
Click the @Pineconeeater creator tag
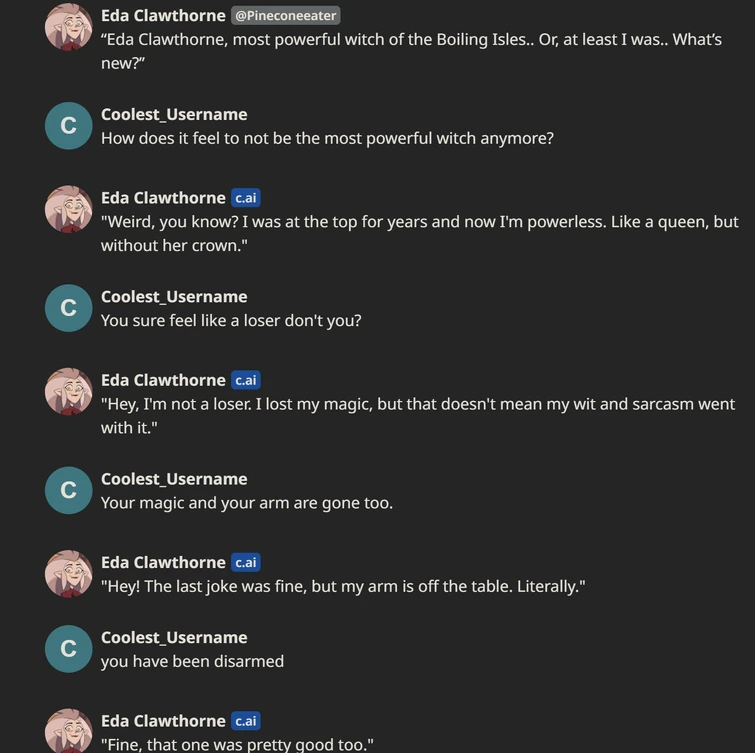point(285,16)
